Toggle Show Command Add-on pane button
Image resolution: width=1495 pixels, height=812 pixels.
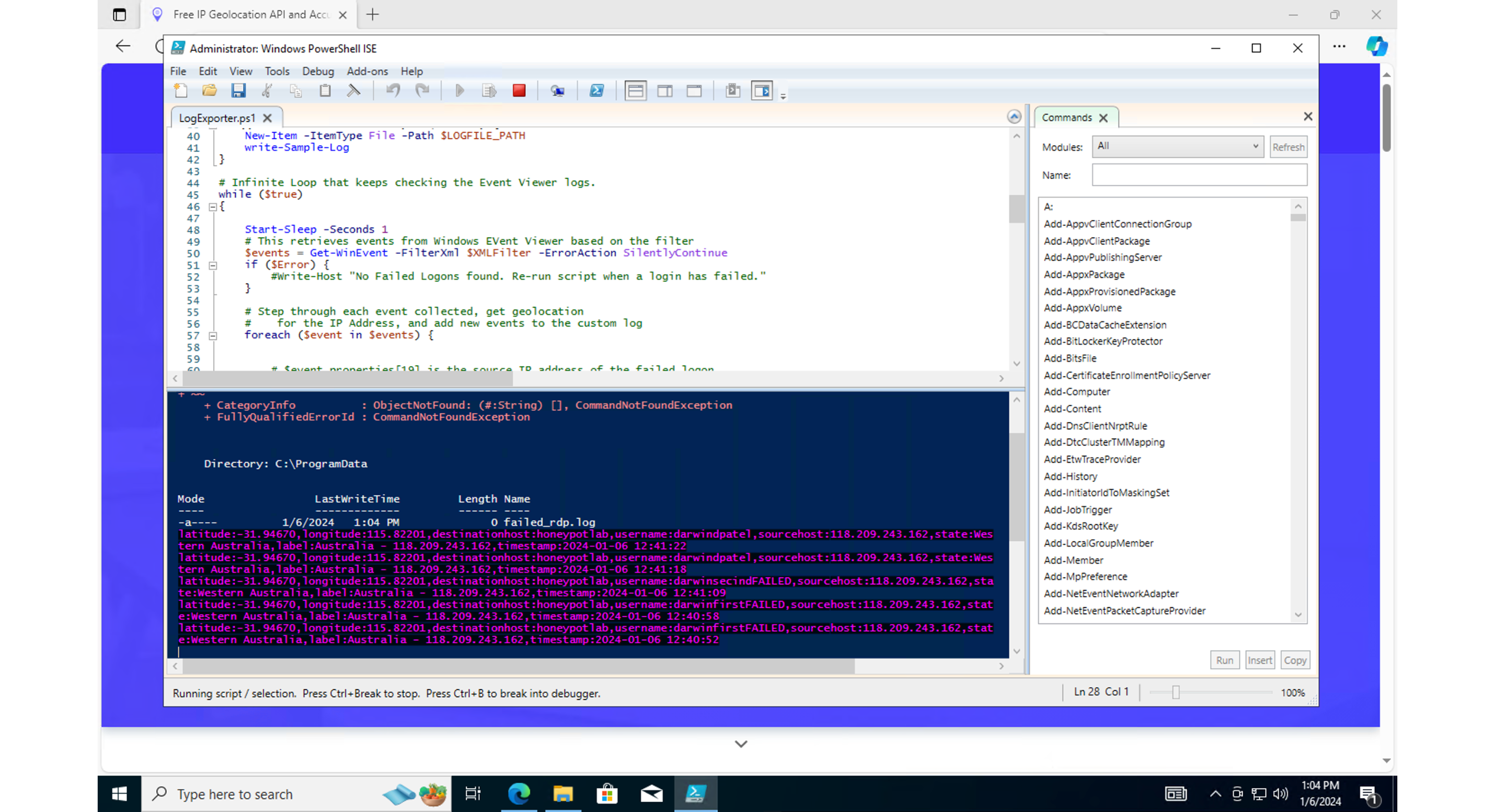coord(762,90)
